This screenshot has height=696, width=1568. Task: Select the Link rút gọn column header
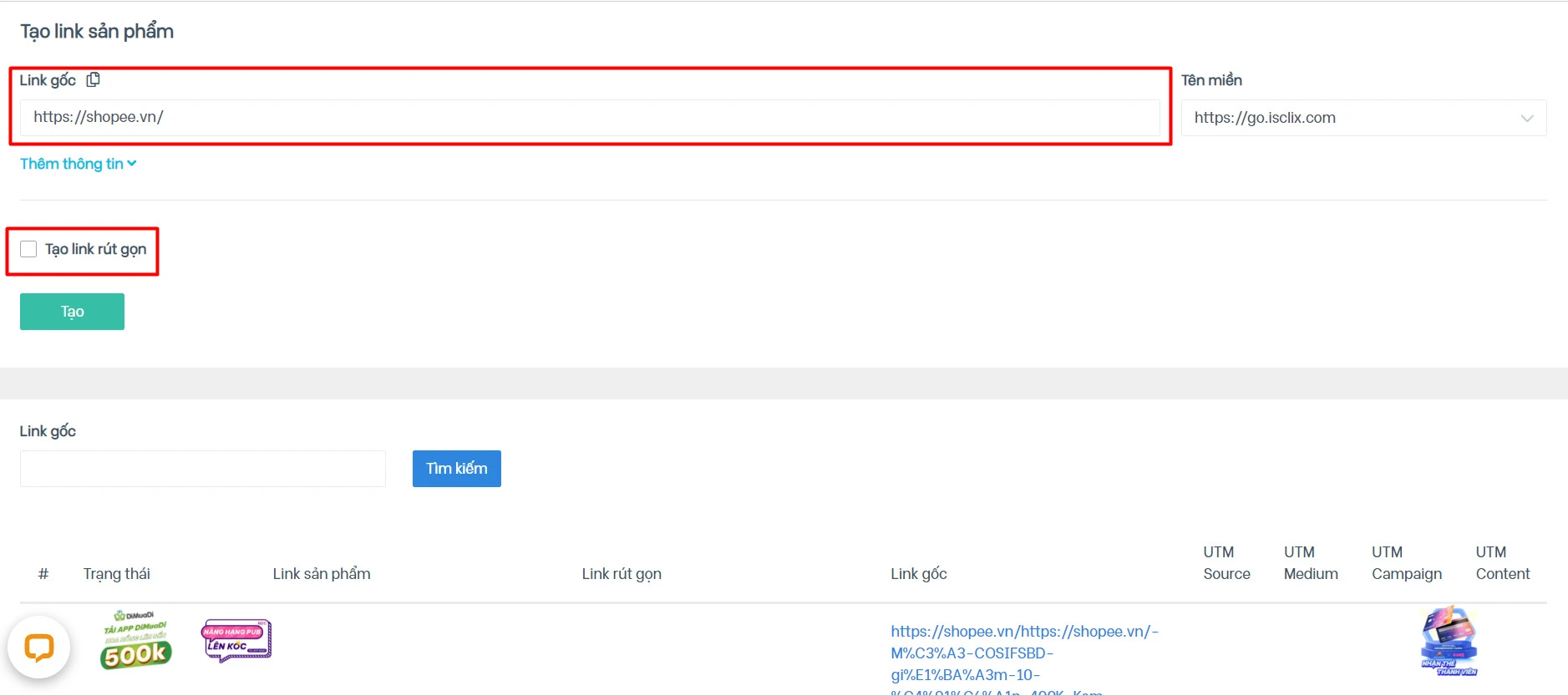point(622,574)
